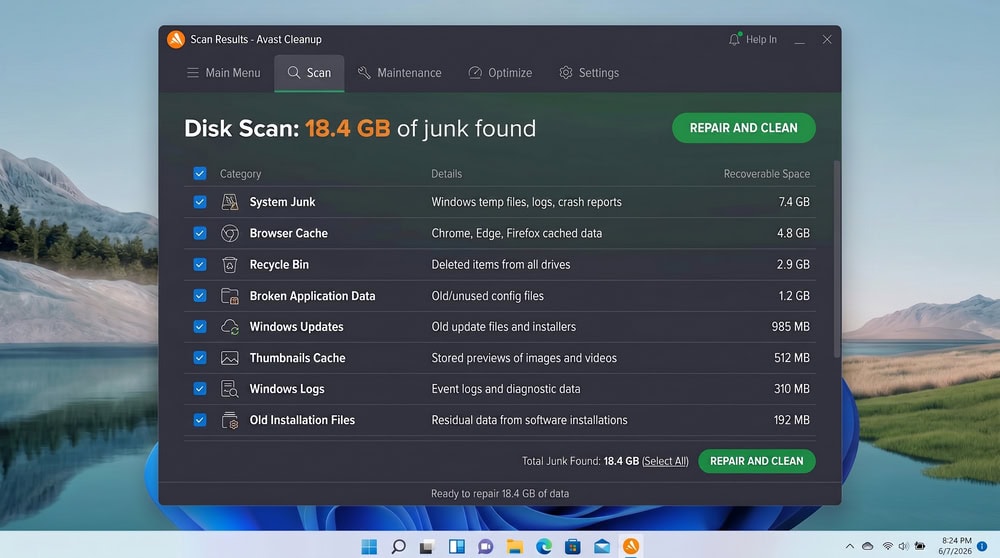
Task: Uncheck Windows Updates checkbox
Action: click(200, 327)
